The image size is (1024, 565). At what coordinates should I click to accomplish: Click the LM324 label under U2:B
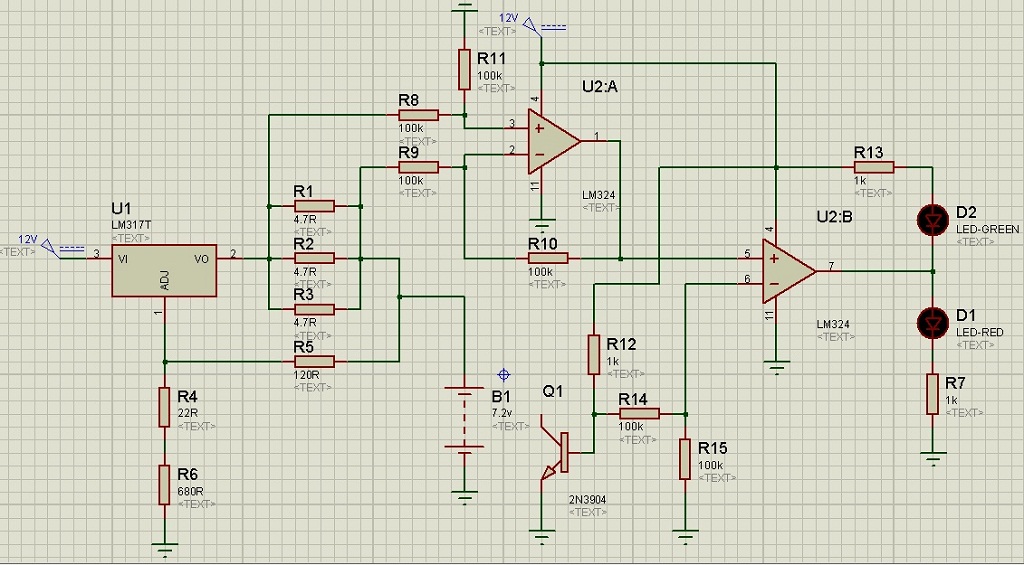pyautogui.click(x=833, y=324)
